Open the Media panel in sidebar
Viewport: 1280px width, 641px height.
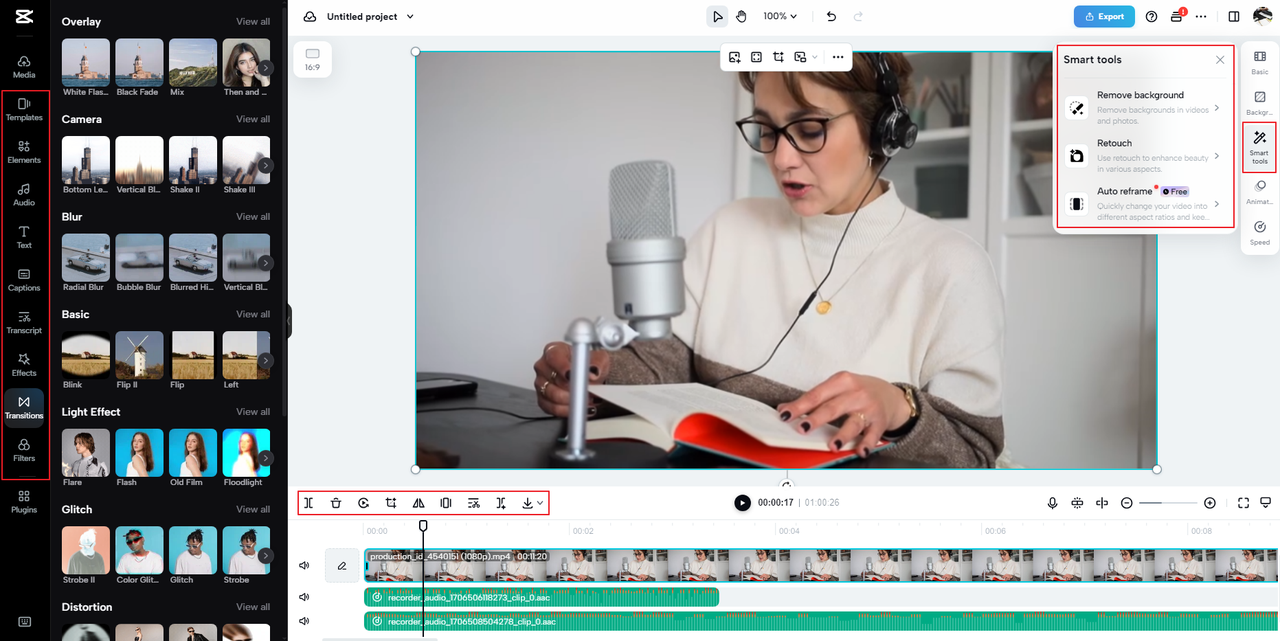(24, 67)
